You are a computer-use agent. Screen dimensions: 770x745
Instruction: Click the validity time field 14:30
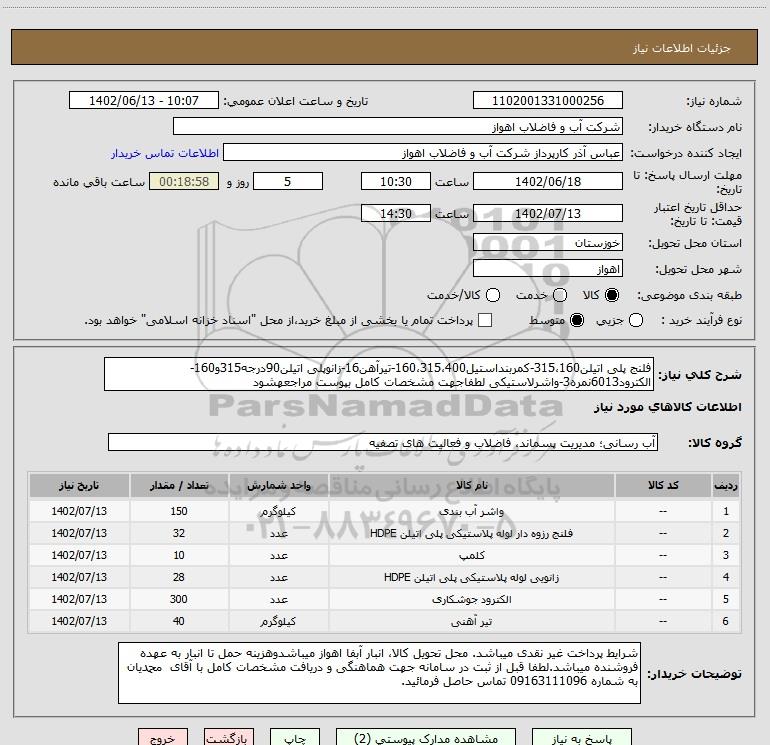[x=396, y=214]
